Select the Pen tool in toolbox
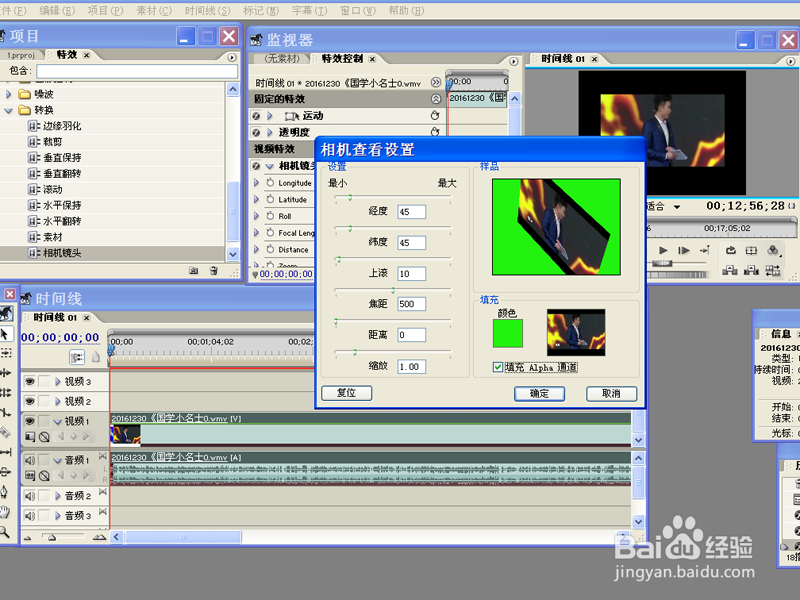The width and height of the screenshot is (800, 600). coord(5,492)
